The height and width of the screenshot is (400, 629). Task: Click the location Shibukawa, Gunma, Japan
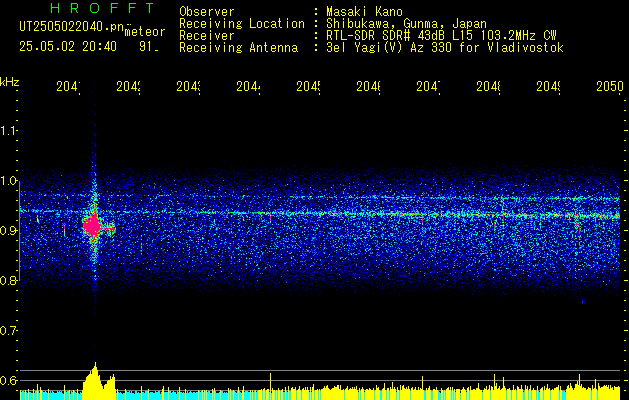coord(406,24)
